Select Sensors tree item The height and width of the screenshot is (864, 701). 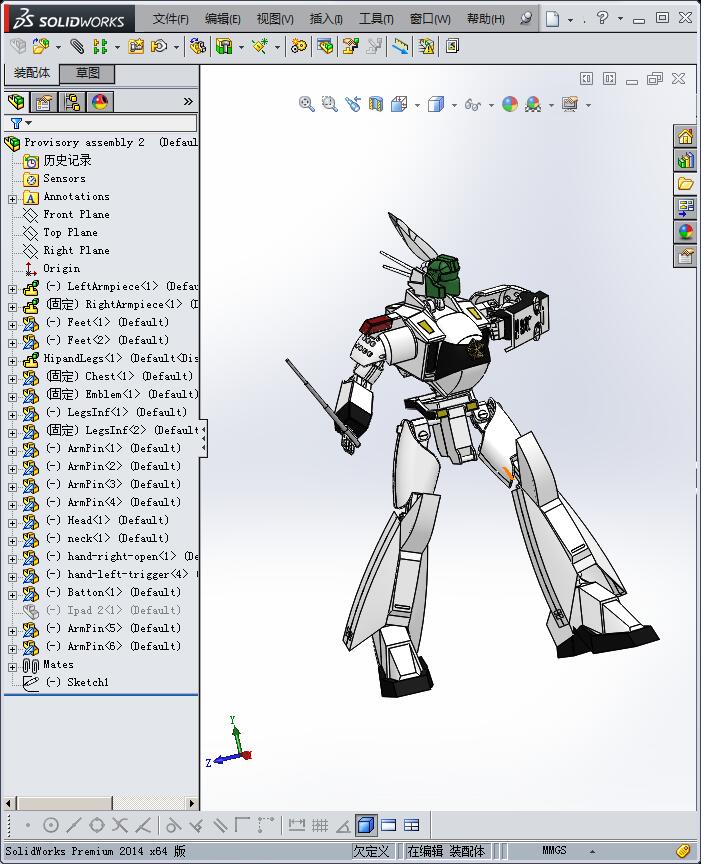[64, 179]
